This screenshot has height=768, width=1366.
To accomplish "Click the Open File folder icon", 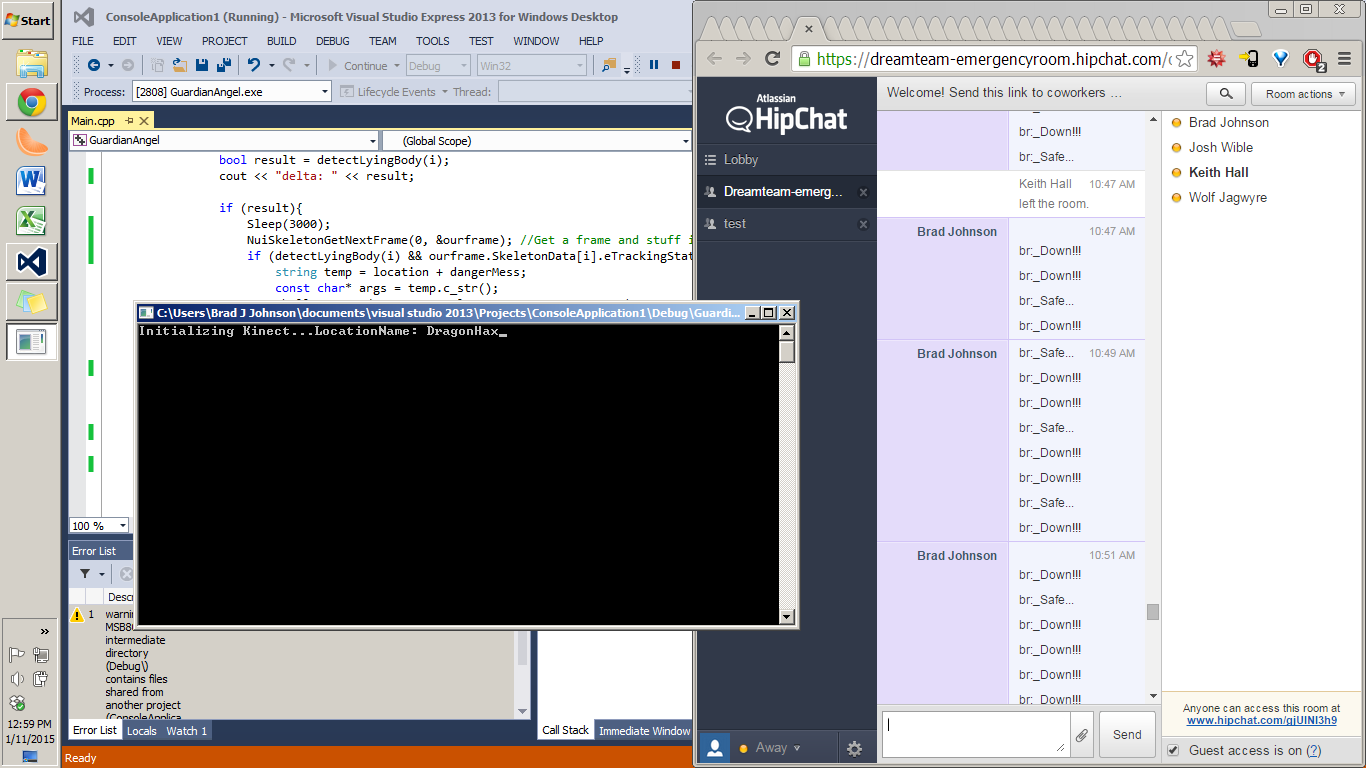I will coord(180,65).
